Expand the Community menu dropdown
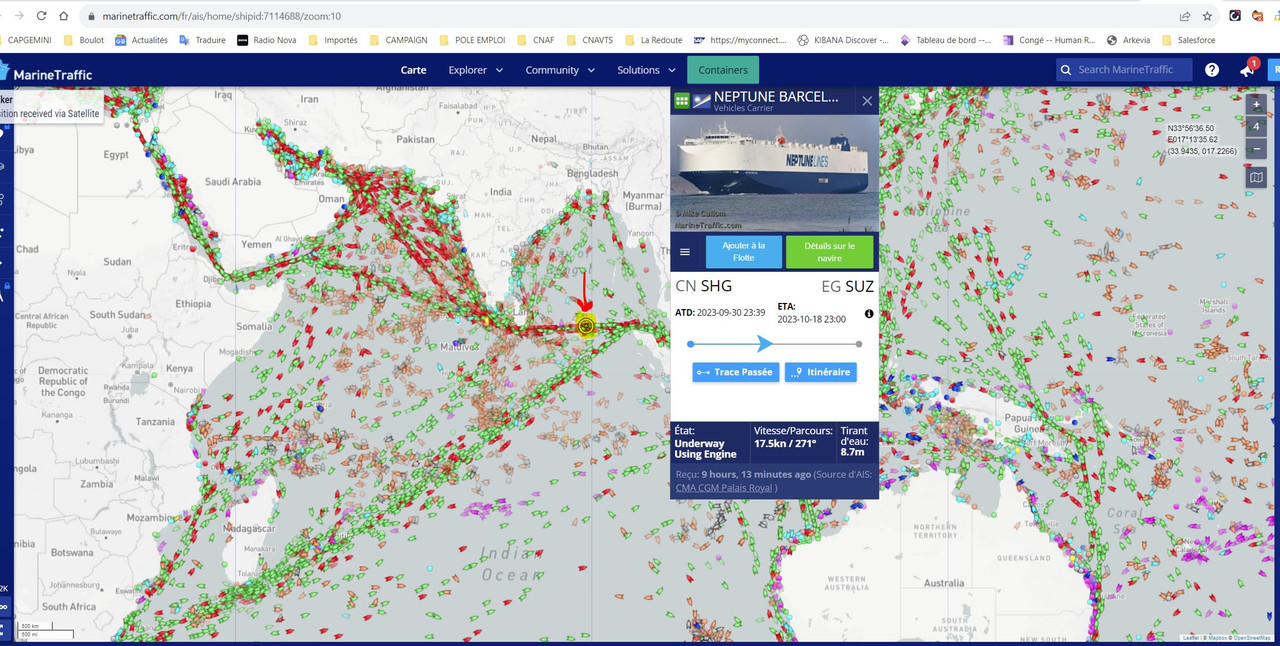This screenshot has height=646, width=1280. (x=560, y=70)
